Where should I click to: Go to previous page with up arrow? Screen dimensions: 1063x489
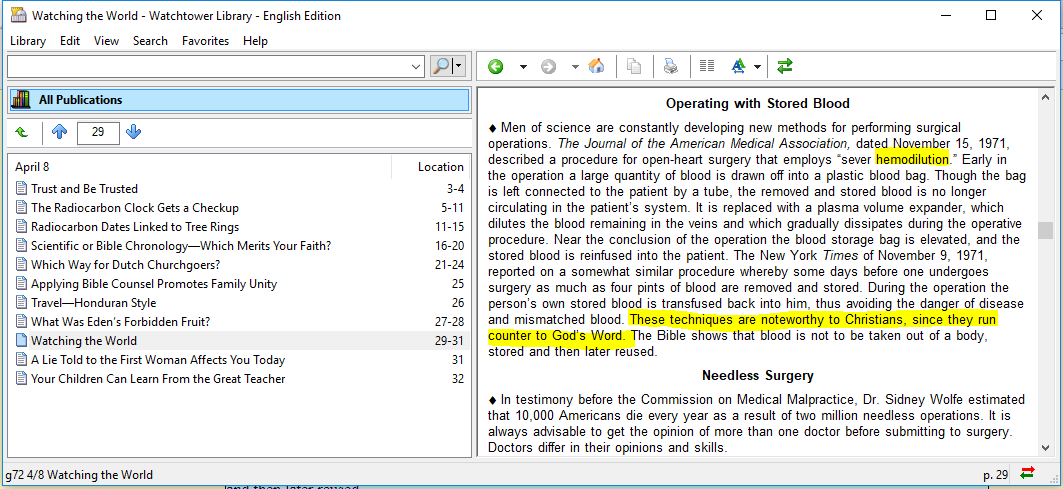pyautogui.click(x=59, y=132)
